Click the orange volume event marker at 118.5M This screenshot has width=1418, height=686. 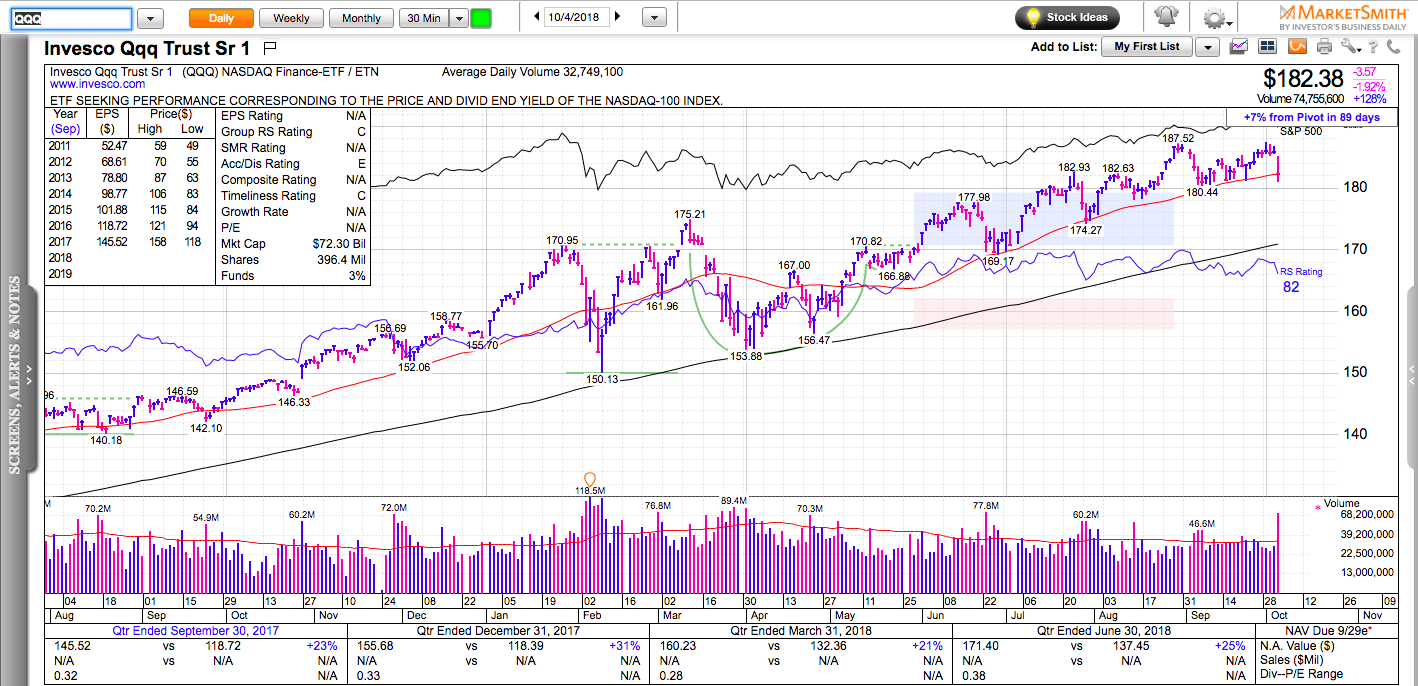click(x=589, y=479)
